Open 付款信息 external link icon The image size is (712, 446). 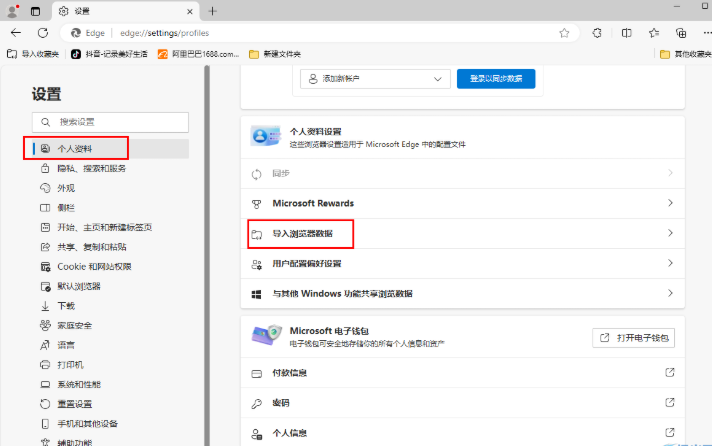670,372
